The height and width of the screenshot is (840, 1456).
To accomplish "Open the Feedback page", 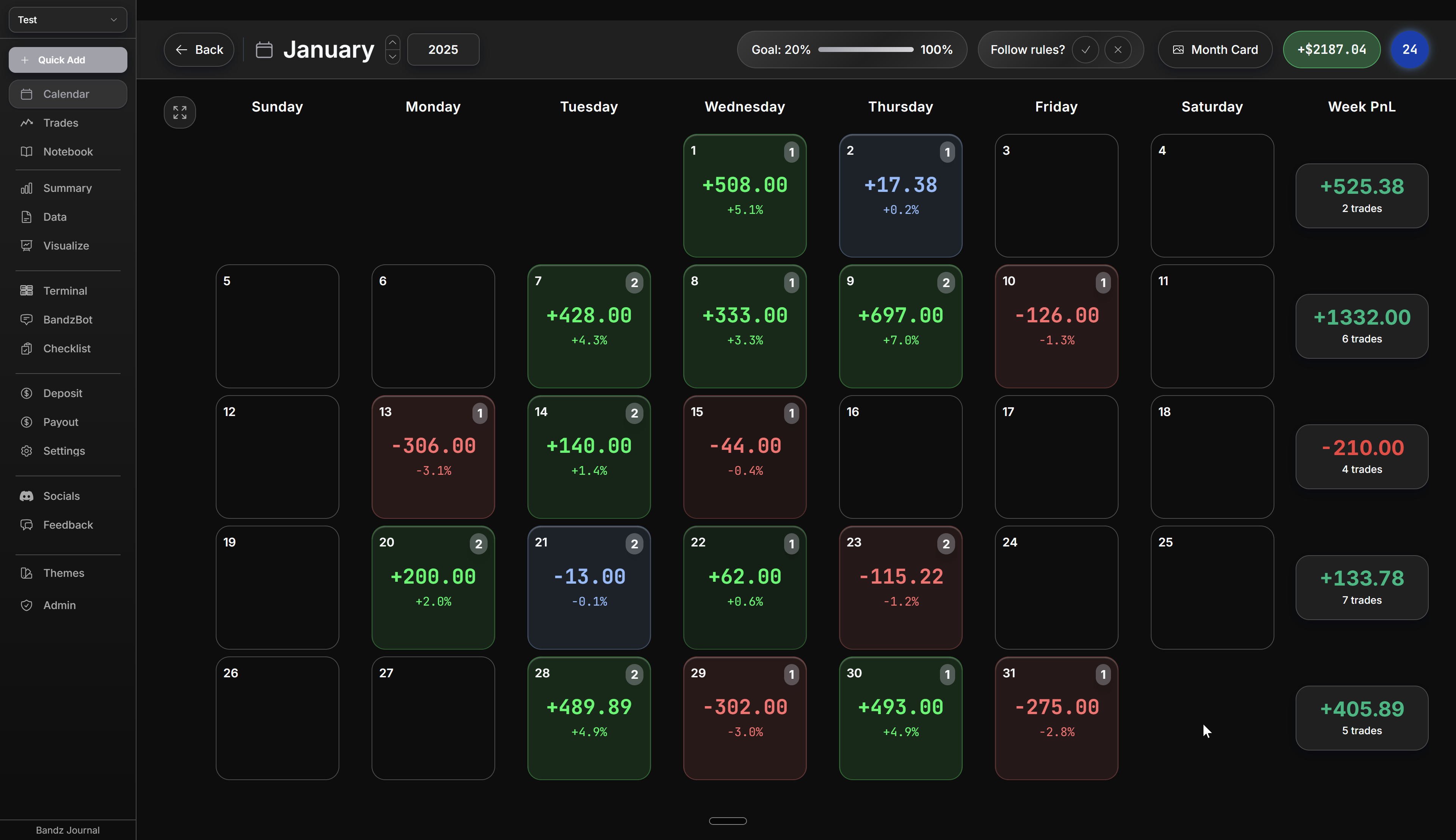I will click(x=68, y=525).
